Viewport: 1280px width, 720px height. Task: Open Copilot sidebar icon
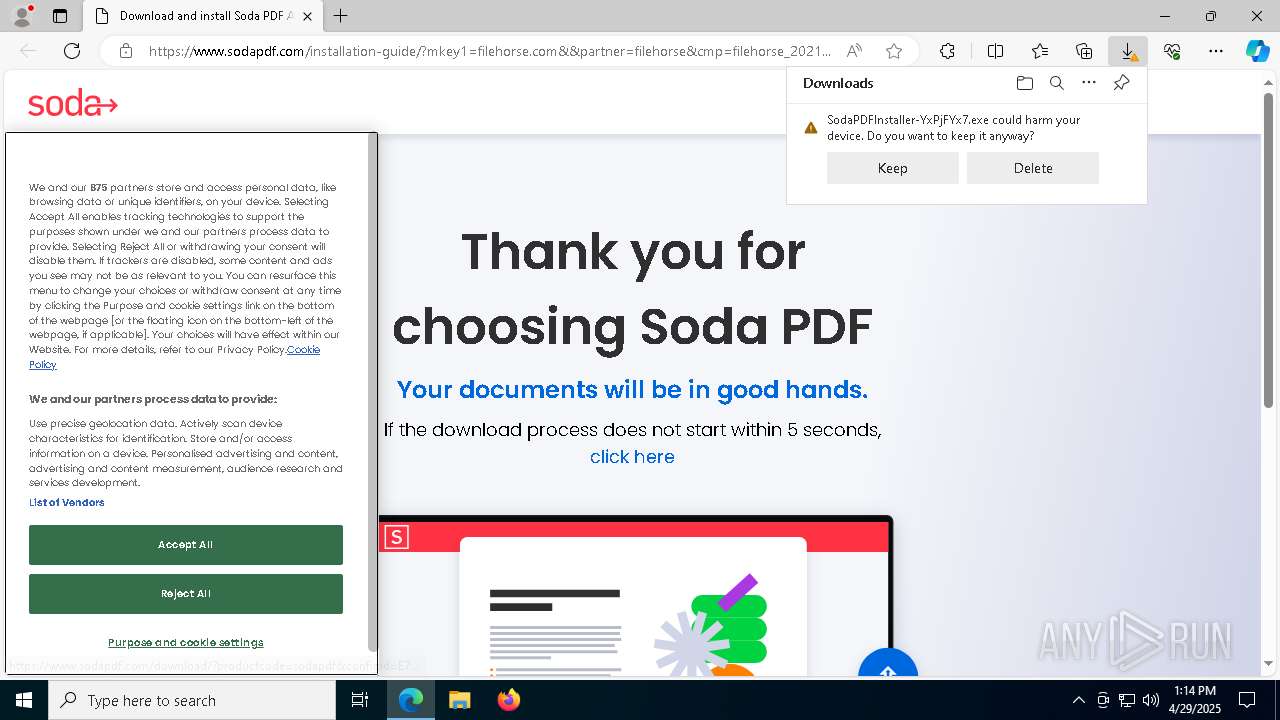[x=1258, y=51]
